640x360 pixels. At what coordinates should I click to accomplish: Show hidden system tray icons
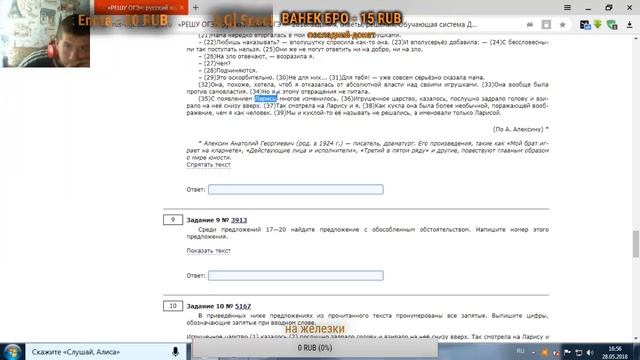click(533, 352)
